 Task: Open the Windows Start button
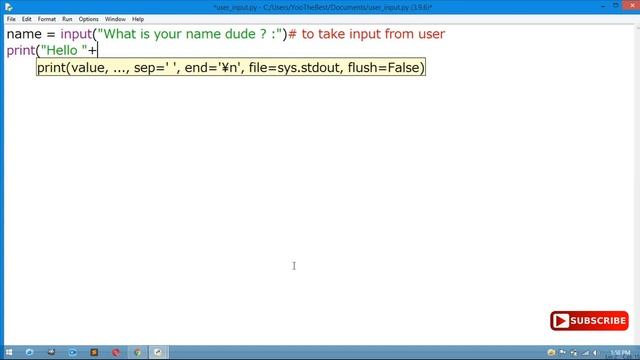tap(9, 352)
